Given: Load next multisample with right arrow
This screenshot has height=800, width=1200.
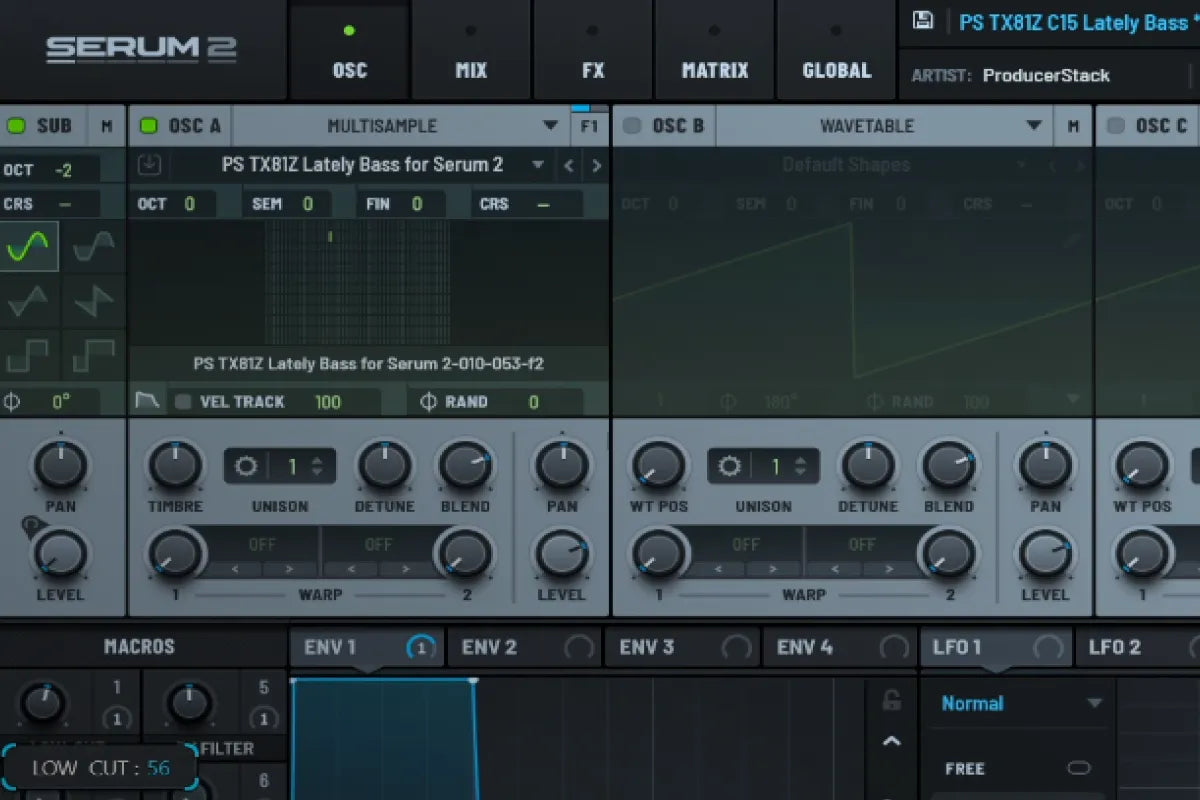Looking at the screenshot, I should click(596, 165).
